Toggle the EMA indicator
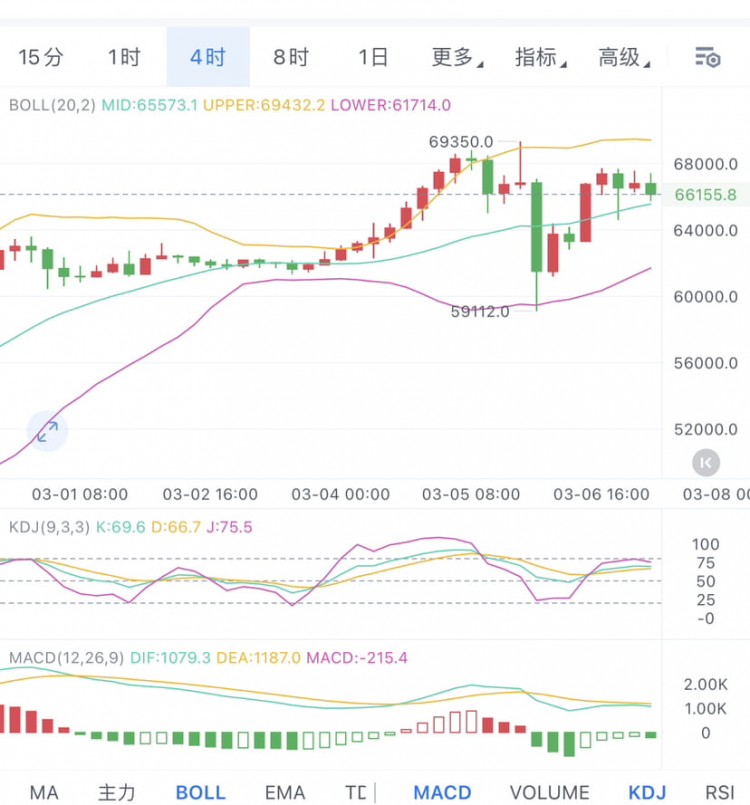 pos(285,792)
